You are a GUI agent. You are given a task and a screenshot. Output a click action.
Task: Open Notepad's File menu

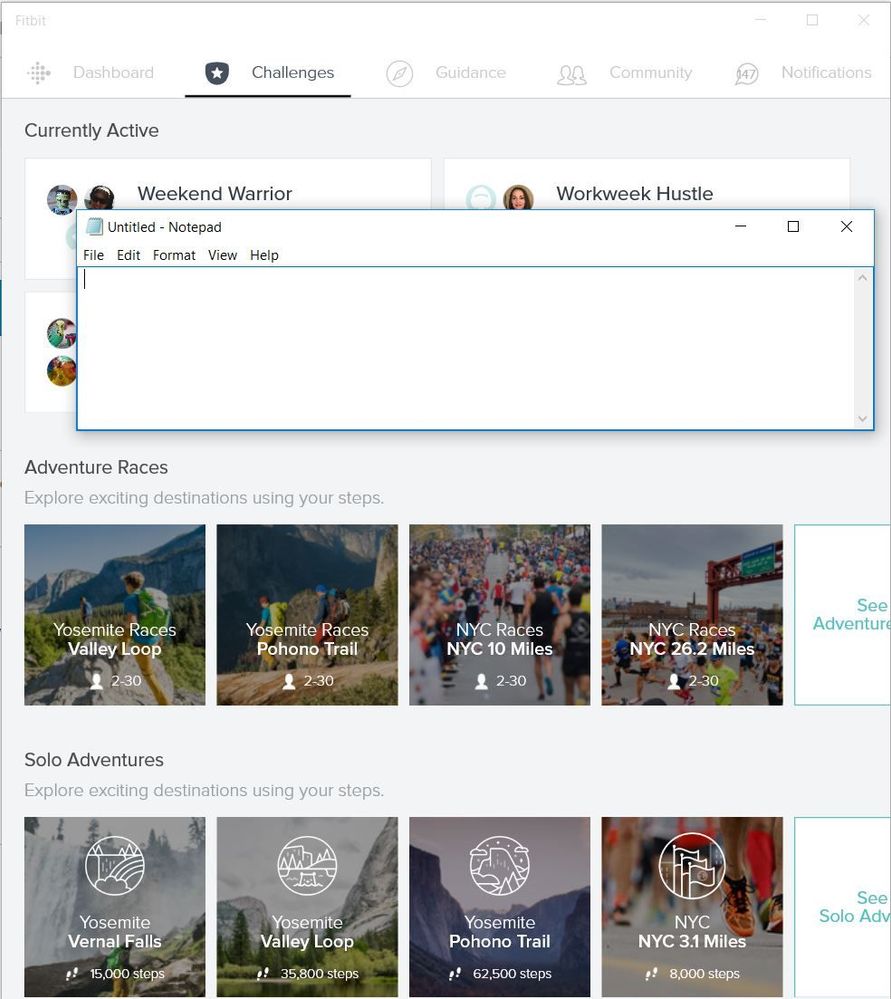(x=93, y=255)
